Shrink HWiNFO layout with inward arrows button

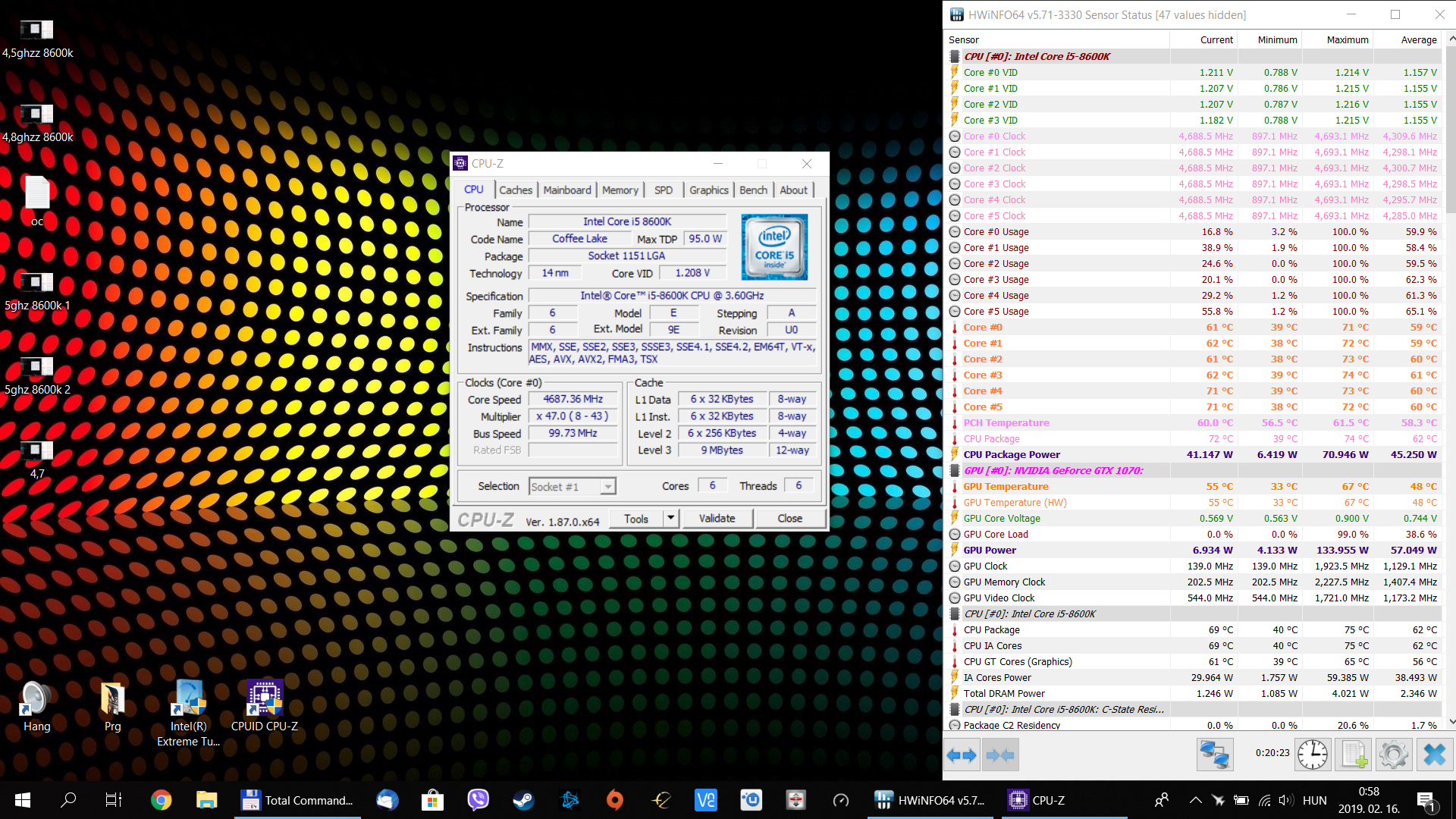click(x=999, y=755)
